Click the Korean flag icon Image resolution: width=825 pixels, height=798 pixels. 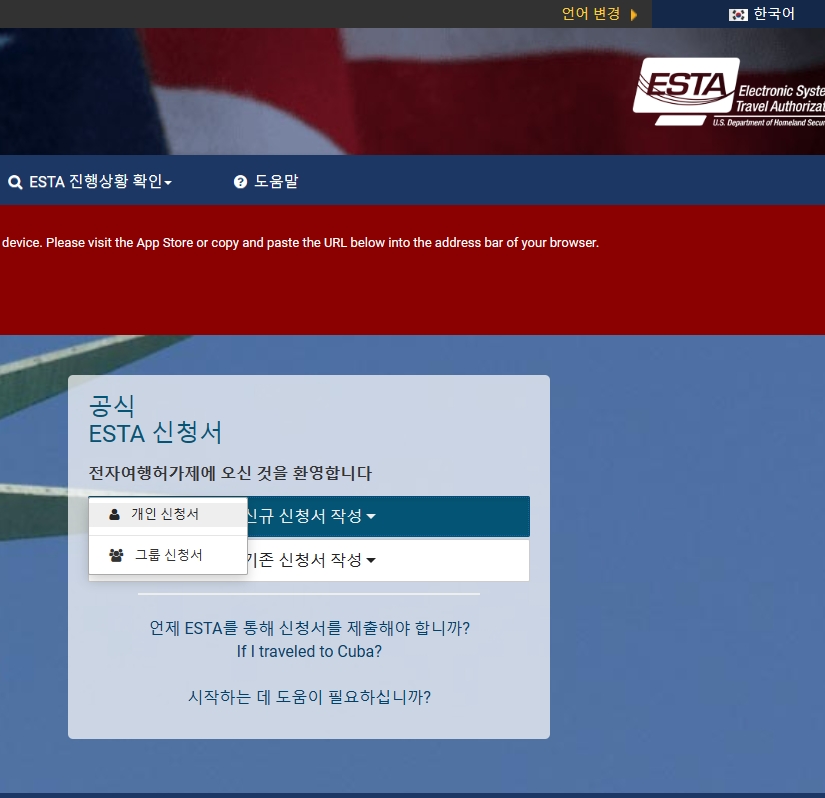point(738,15)
